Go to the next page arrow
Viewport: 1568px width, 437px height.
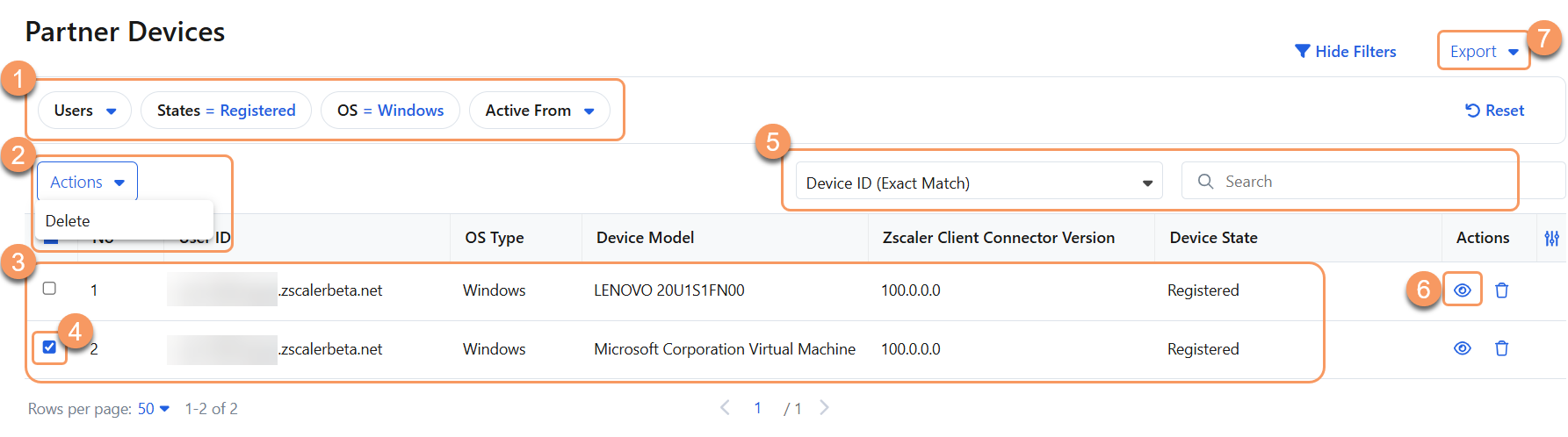(x=824, y=407)
